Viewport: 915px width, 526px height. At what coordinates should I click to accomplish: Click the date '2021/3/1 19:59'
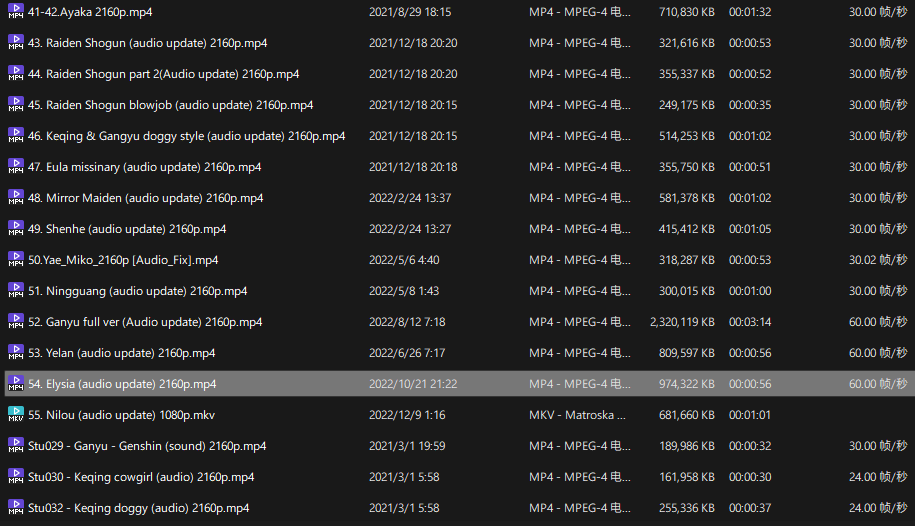pos(407,445)
